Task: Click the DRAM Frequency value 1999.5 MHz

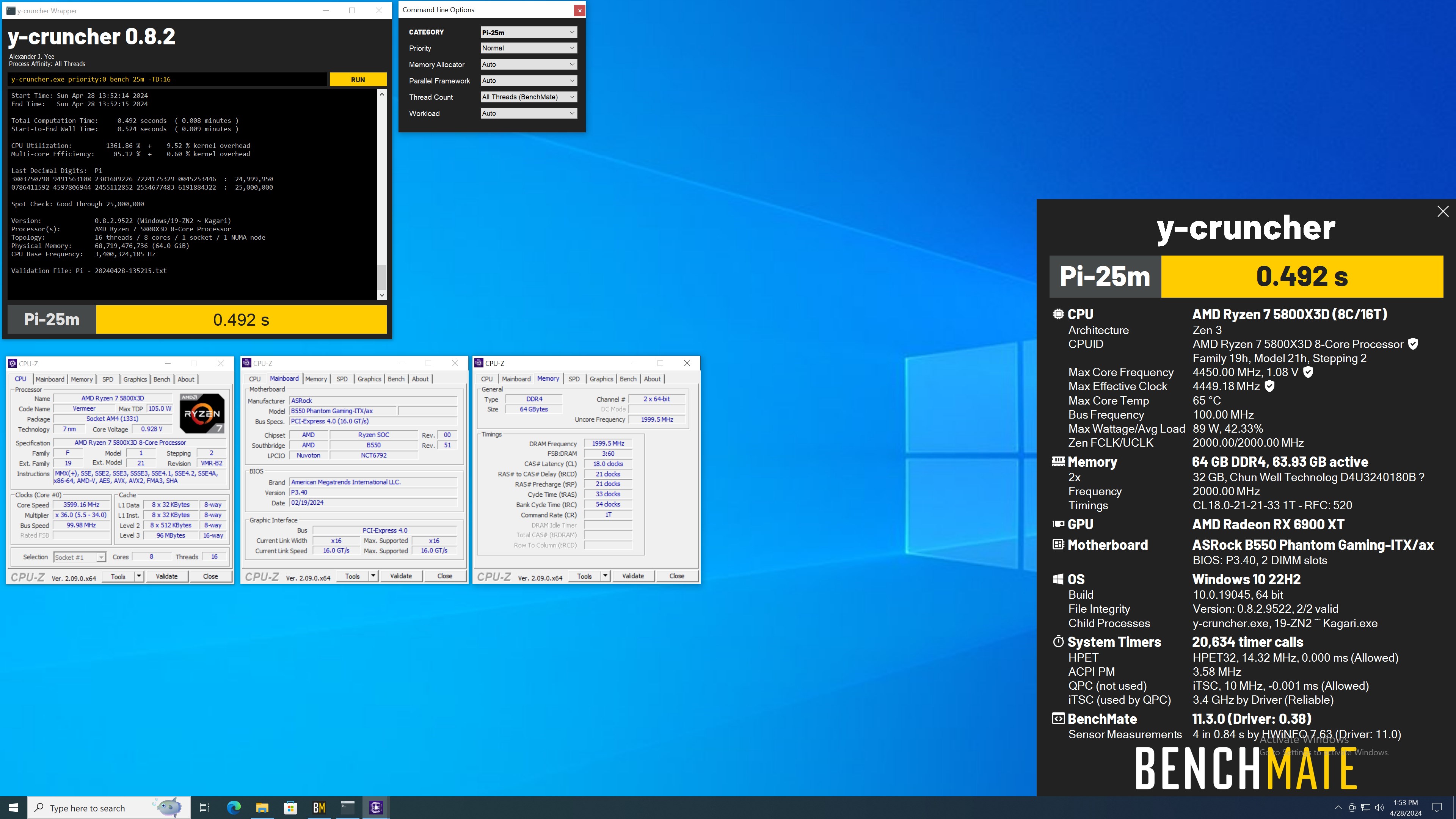Action: pyautogui.click(x=607, y=444)
